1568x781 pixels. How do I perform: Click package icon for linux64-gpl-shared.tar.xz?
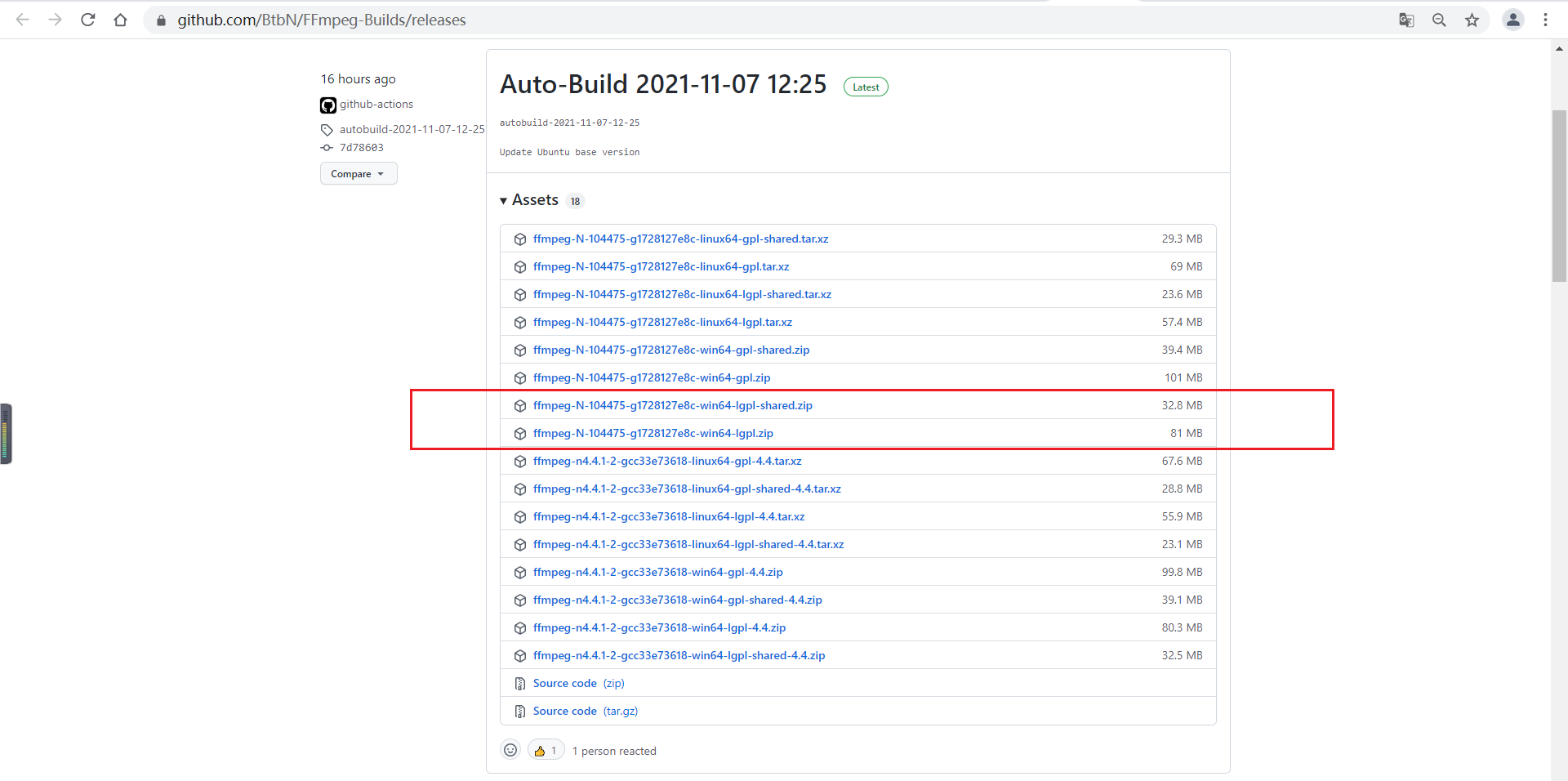pyautogui.click(x=520, y=239)
